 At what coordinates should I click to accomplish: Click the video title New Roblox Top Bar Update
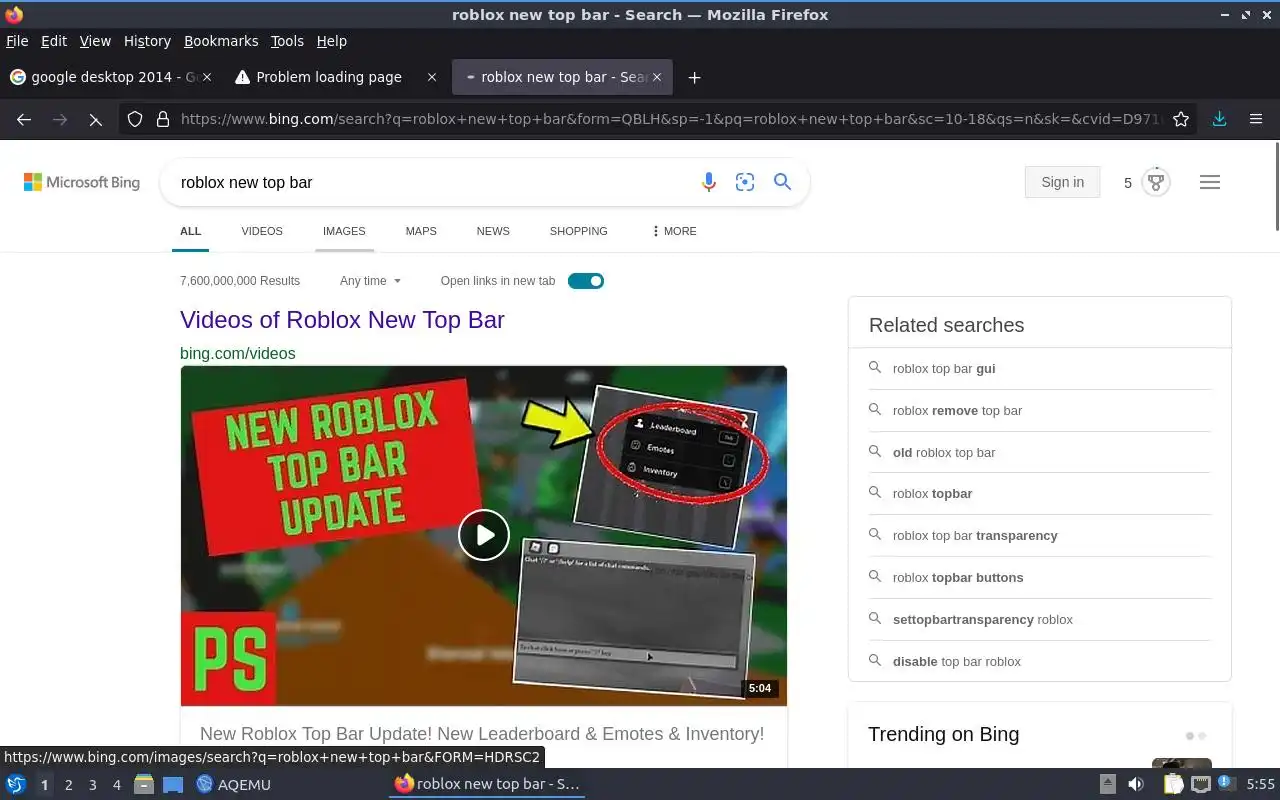tap(482, 734)
